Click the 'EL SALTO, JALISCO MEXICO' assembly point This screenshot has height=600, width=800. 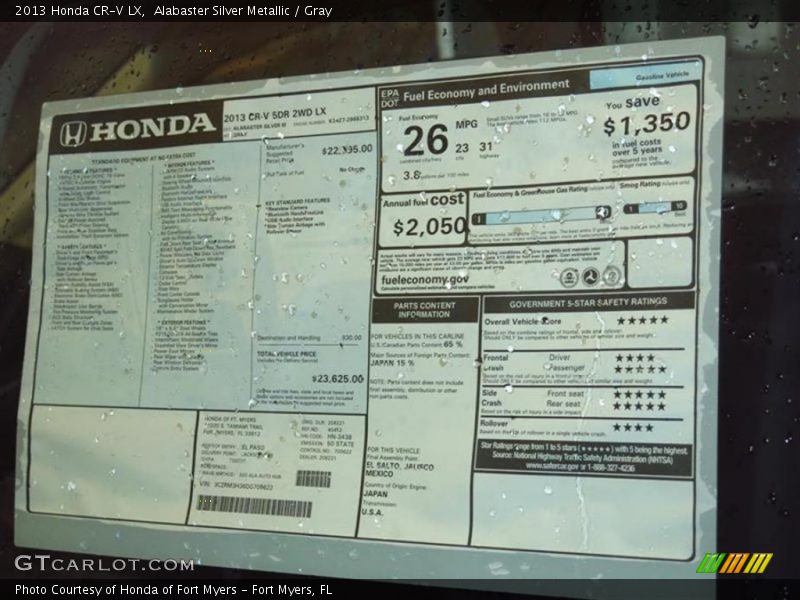[x=399, y=469]
